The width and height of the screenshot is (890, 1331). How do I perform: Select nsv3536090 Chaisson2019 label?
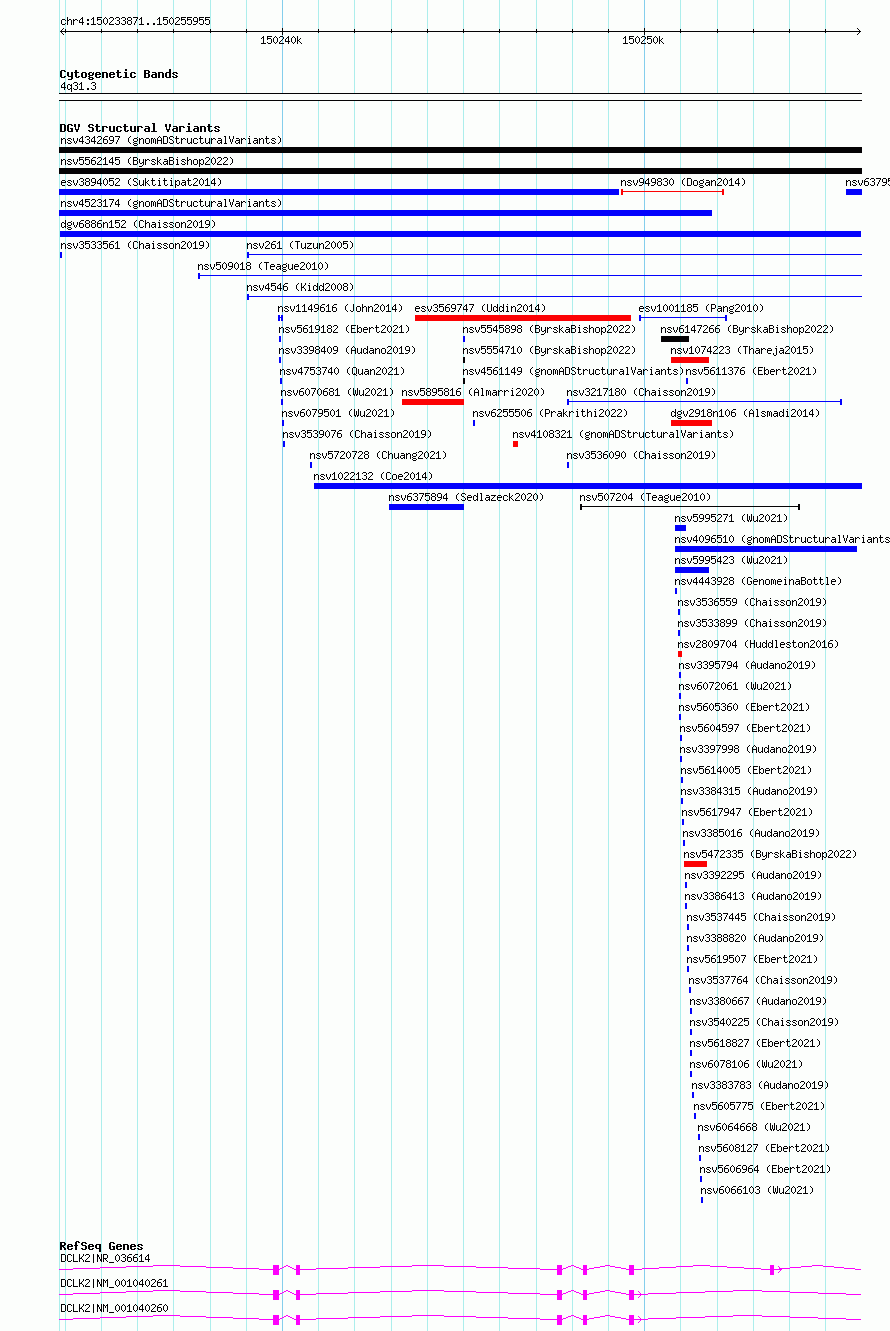[641, 455]
